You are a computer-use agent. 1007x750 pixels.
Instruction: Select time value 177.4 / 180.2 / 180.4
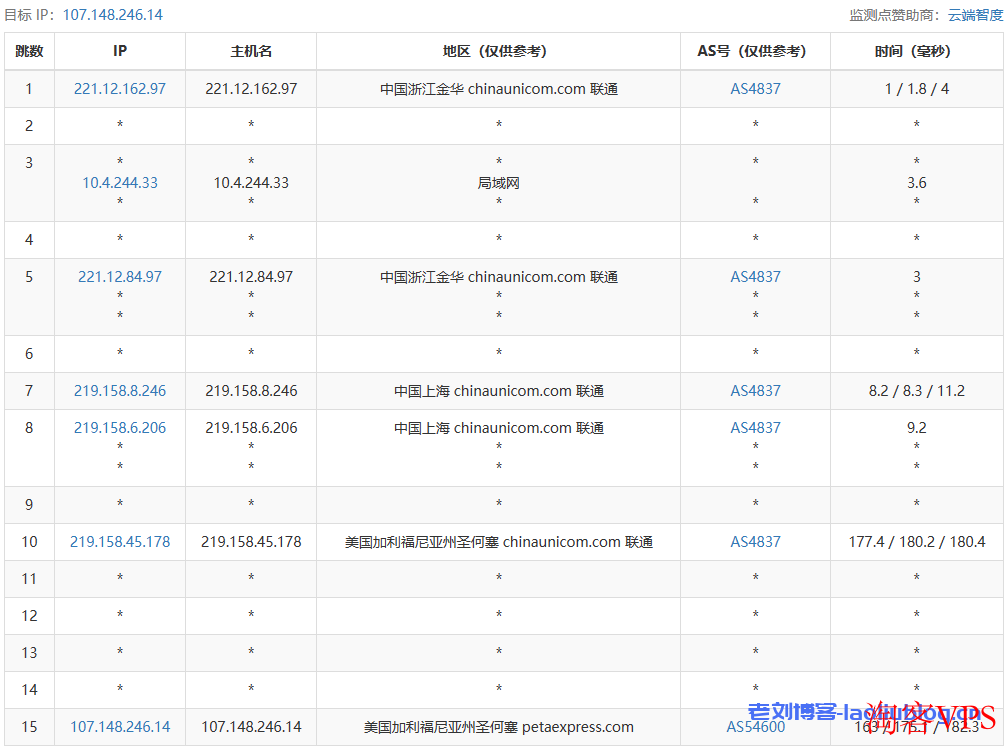pyautogui.click(x=916, y=541)
